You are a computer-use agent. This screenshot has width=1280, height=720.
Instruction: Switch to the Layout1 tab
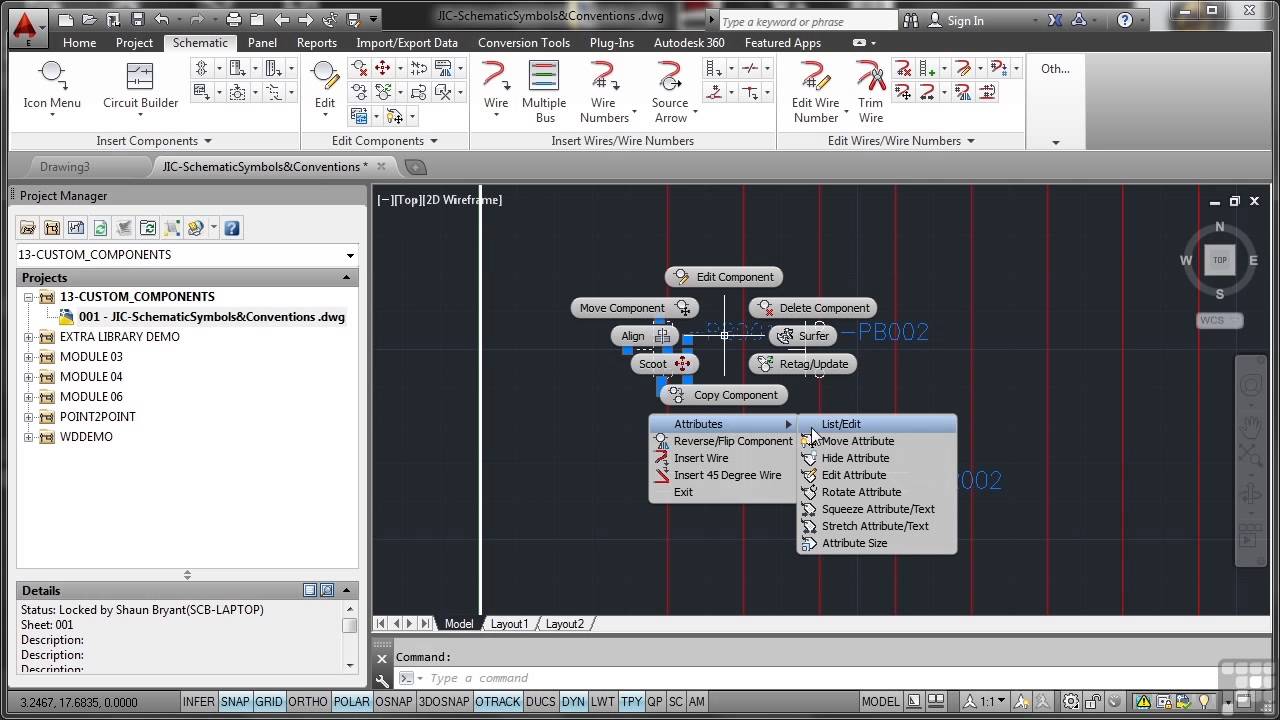[509, 624]
